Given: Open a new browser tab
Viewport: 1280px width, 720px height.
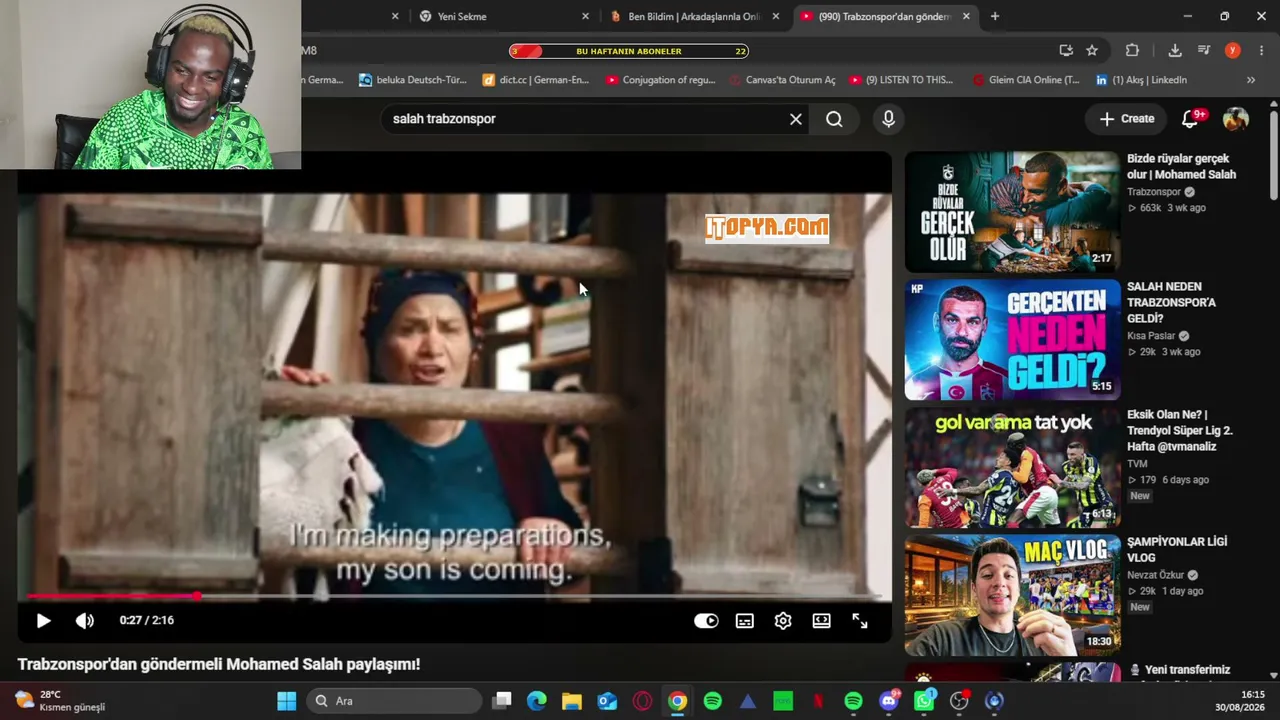Looking at the screenshot, I should (994, 16).
